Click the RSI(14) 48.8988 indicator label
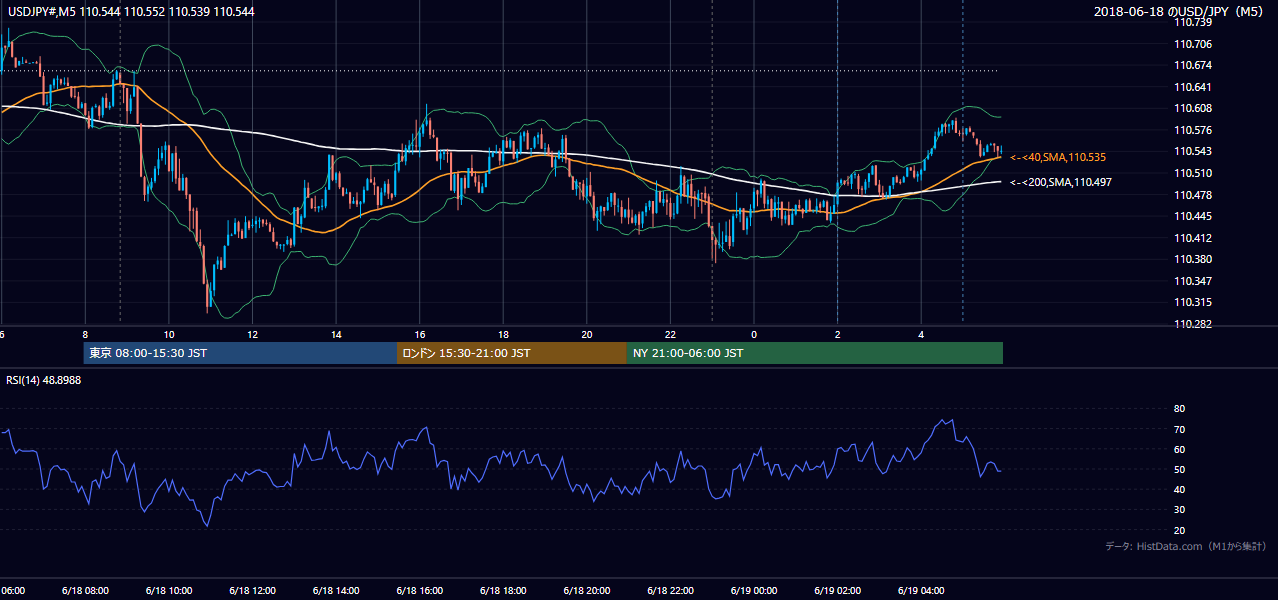This screenshot has width=1278, height=600. pos(44,381)
